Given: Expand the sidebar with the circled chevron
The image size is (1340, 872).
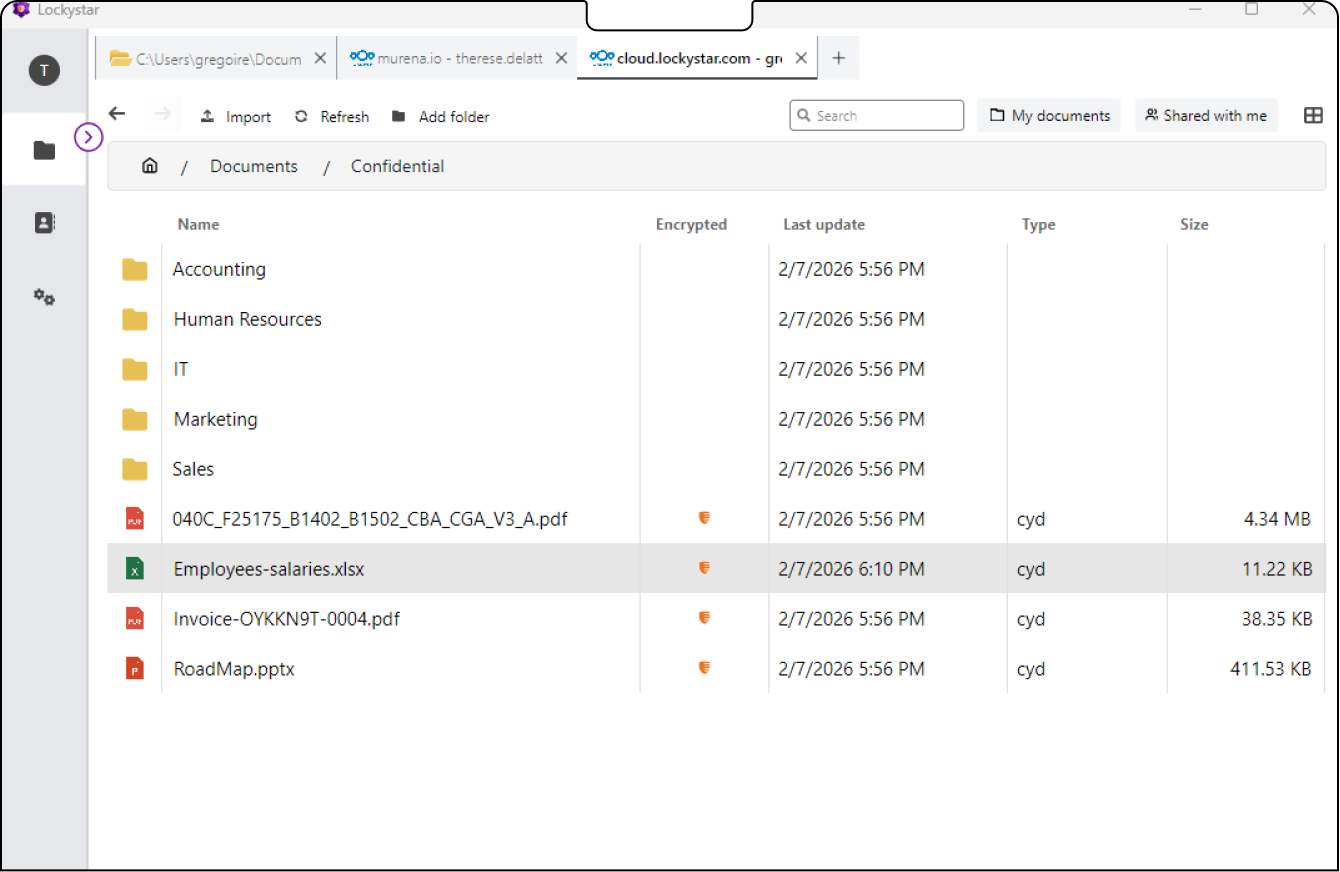Looking at the screenshot, I should 89,137.
